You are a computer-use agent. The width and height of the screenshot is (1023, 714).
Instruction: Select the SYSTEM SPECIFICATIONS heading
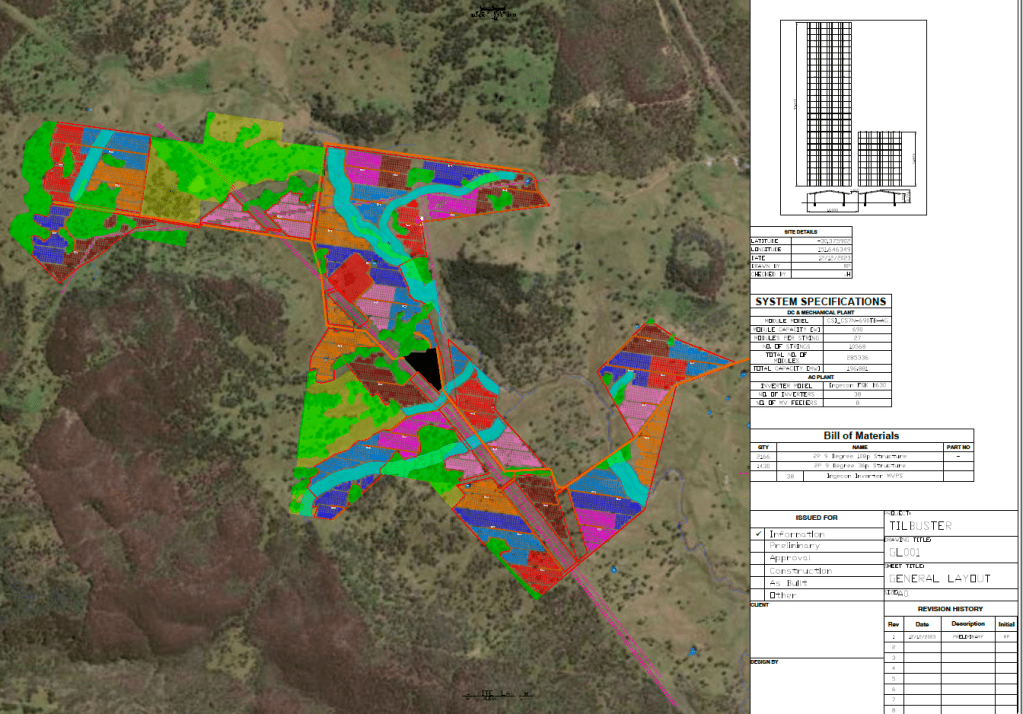click(x=820, y=301)
